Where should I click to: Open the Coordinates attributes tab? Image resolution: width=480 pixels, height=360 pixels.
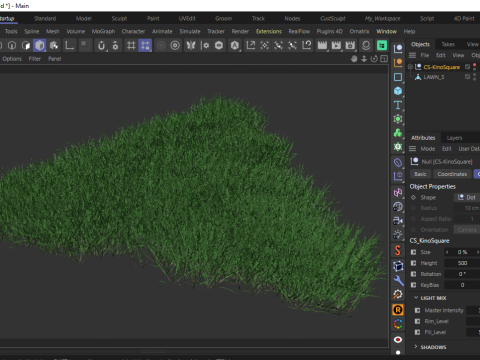(452, 174)
